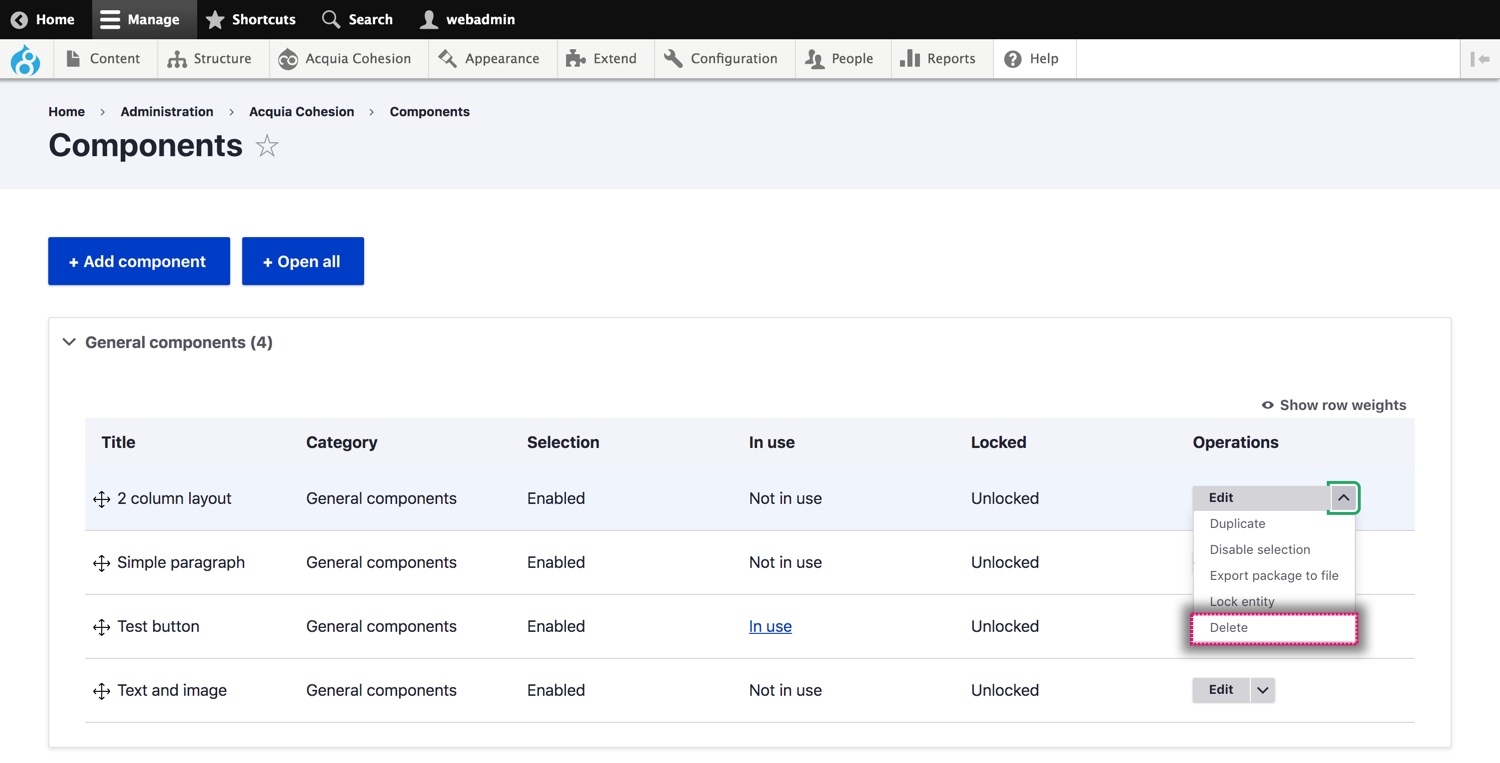Click the Category column header
Screen dimensions: 1500x763
pos(342,442)
